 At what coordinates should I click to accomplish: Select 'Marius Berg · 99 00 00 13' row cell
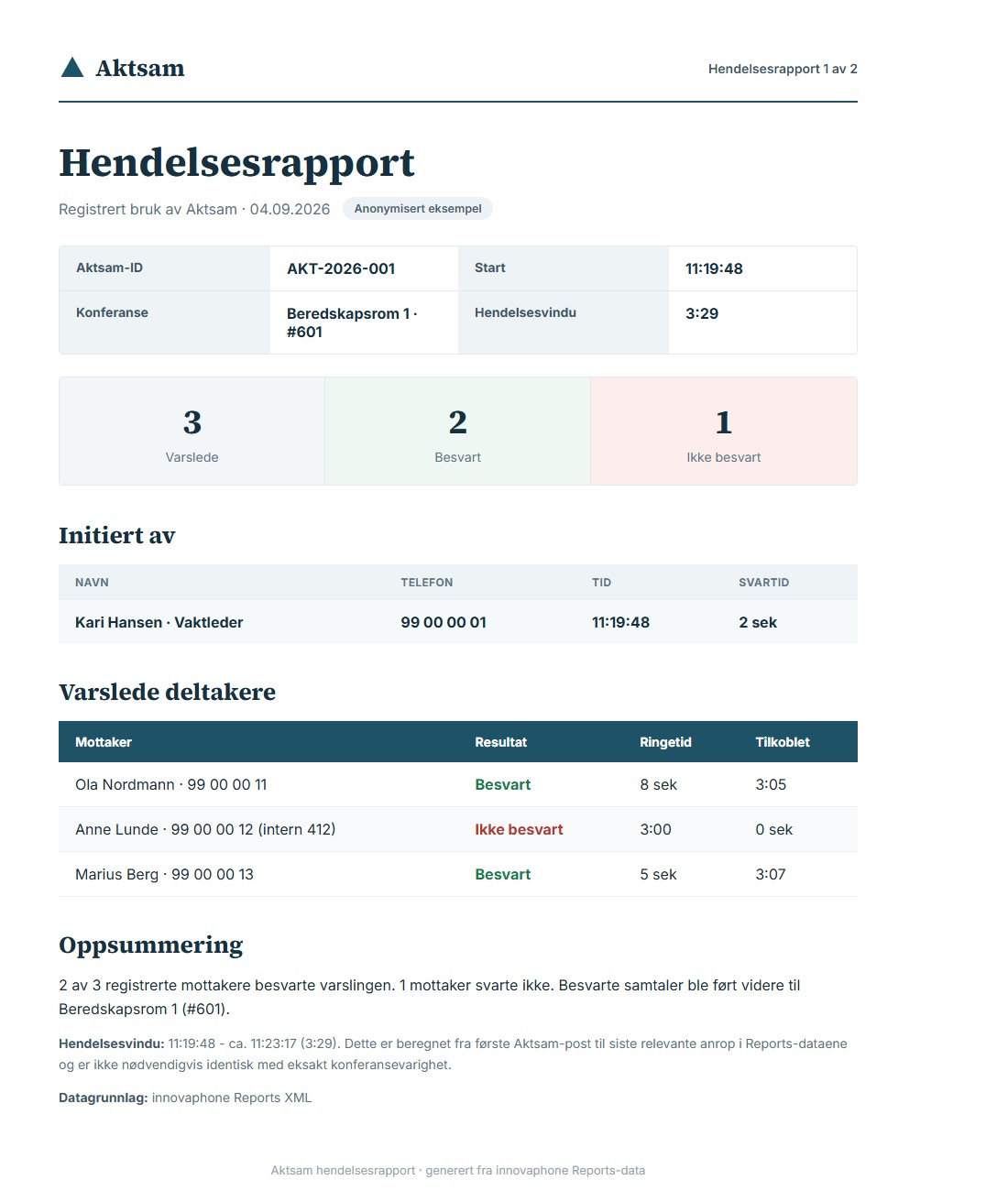(x=164, y=874)
